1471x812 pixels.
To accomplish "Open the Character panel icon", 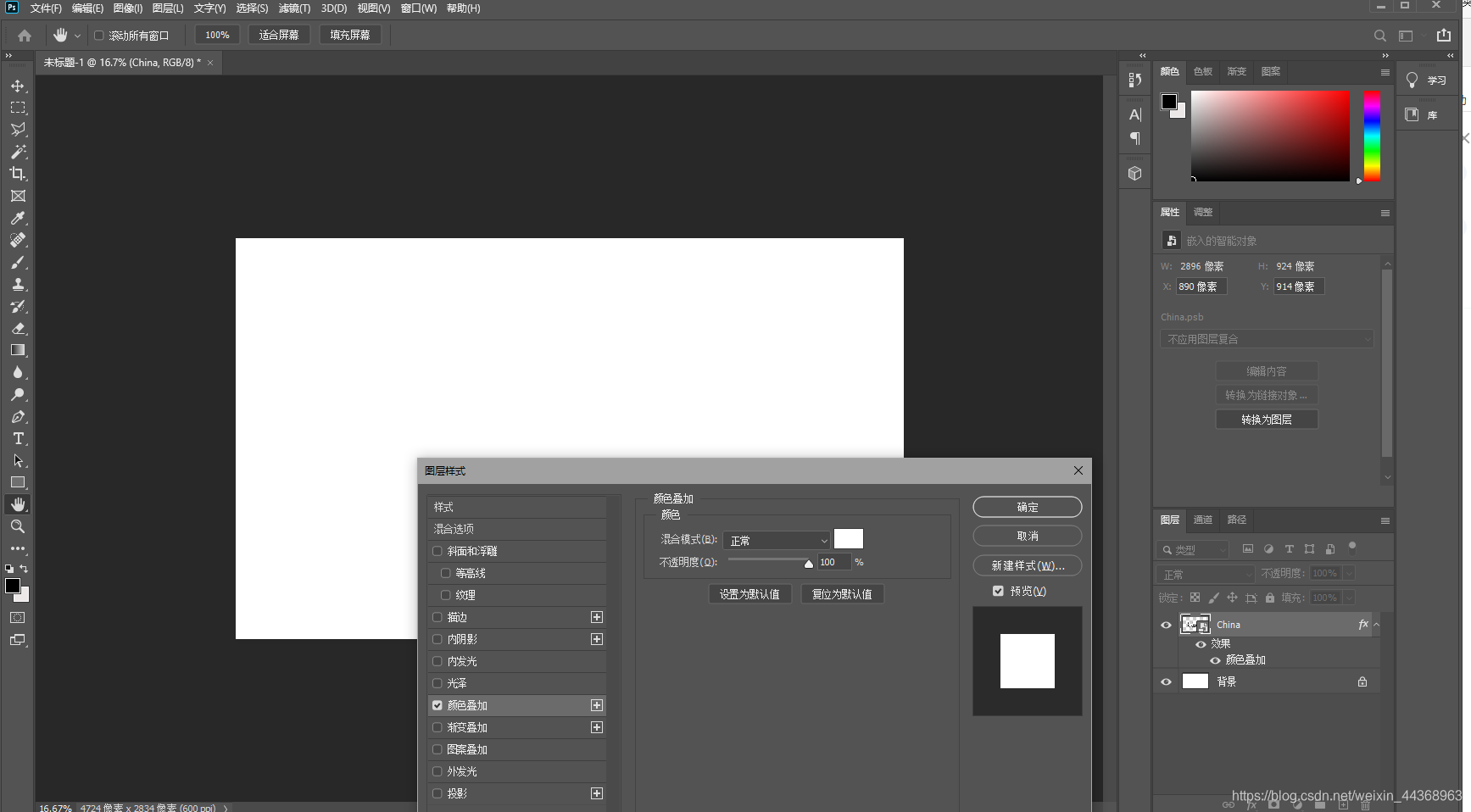I will [1134, 114].
